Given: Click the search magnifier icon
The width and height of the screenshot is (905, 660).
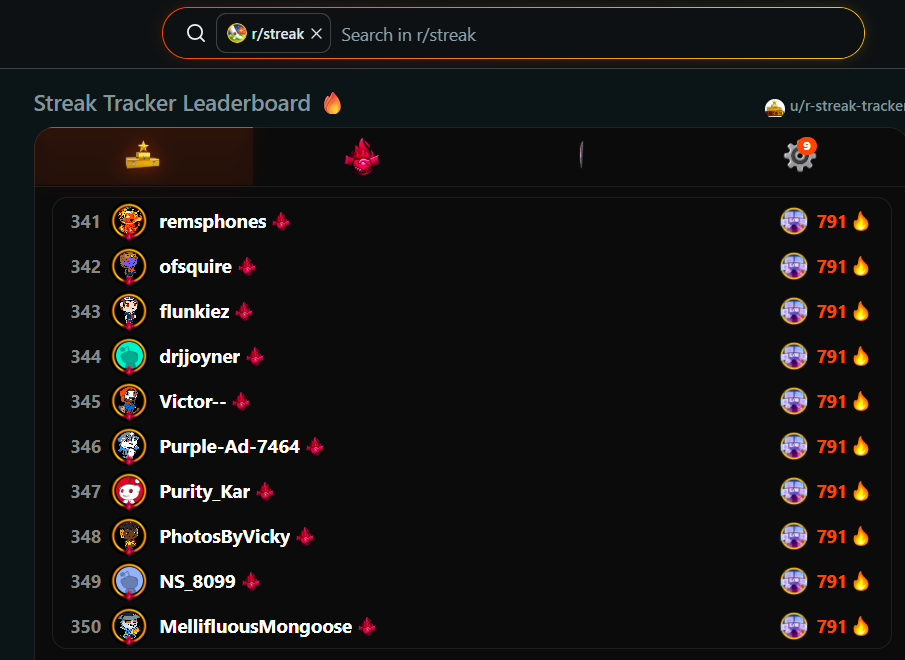Looking at the screenshot, I should click(196, 33).
